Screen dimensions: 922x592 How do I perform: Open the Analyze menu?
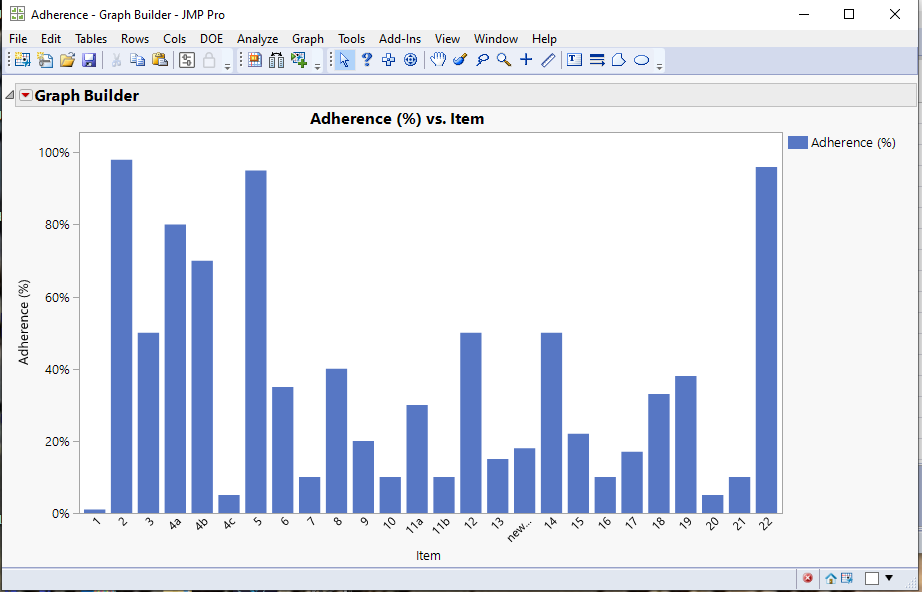[x=258, y=39]
